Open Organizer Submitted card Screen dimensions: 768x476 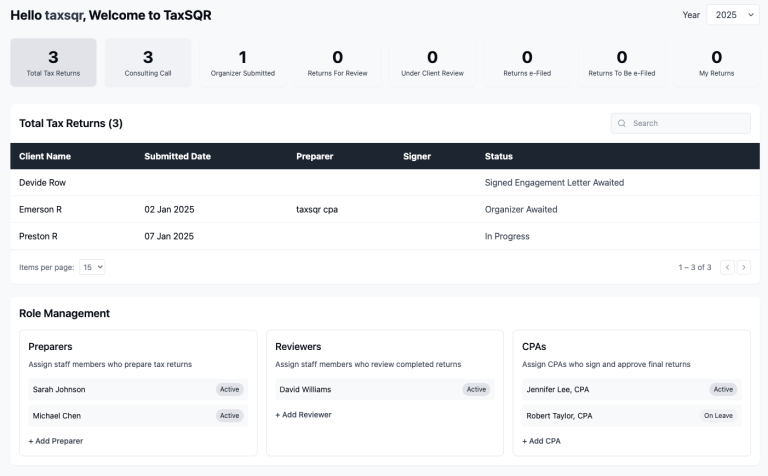pos(242,62)
